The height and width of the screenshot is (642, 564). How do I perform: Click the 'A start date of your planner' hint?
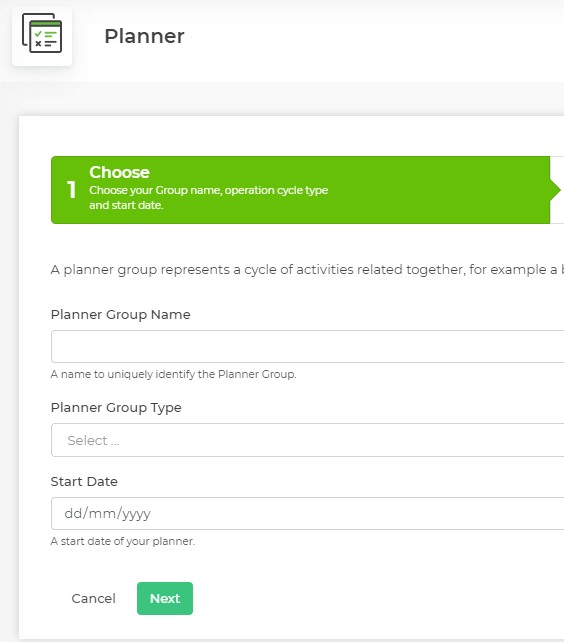(122, 541)
